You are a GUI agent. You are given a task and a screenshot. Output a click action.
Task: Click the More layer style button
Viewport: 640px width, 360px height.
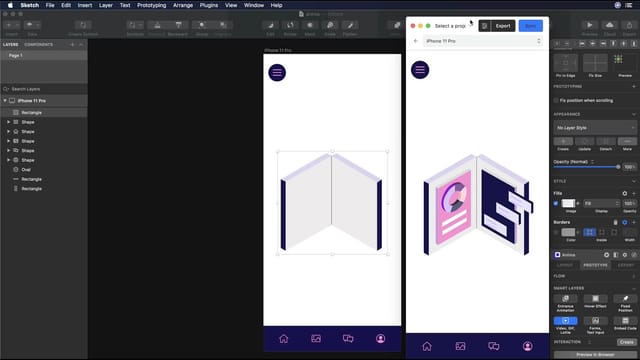coord(627,141)
